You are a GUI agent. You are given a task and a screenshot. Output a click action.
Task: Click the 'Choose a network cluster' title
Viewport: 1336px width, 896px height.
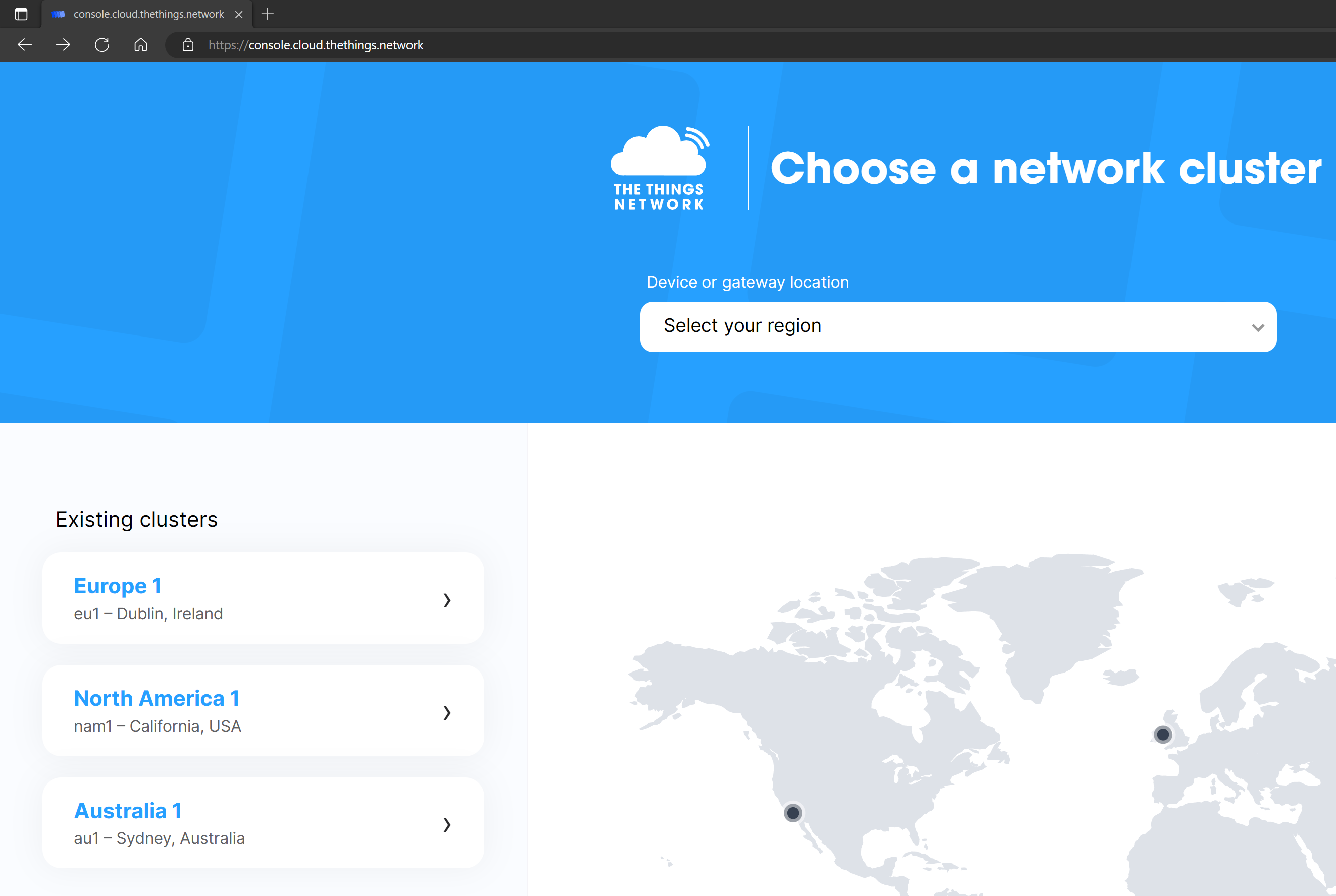tap(1046, 168)
